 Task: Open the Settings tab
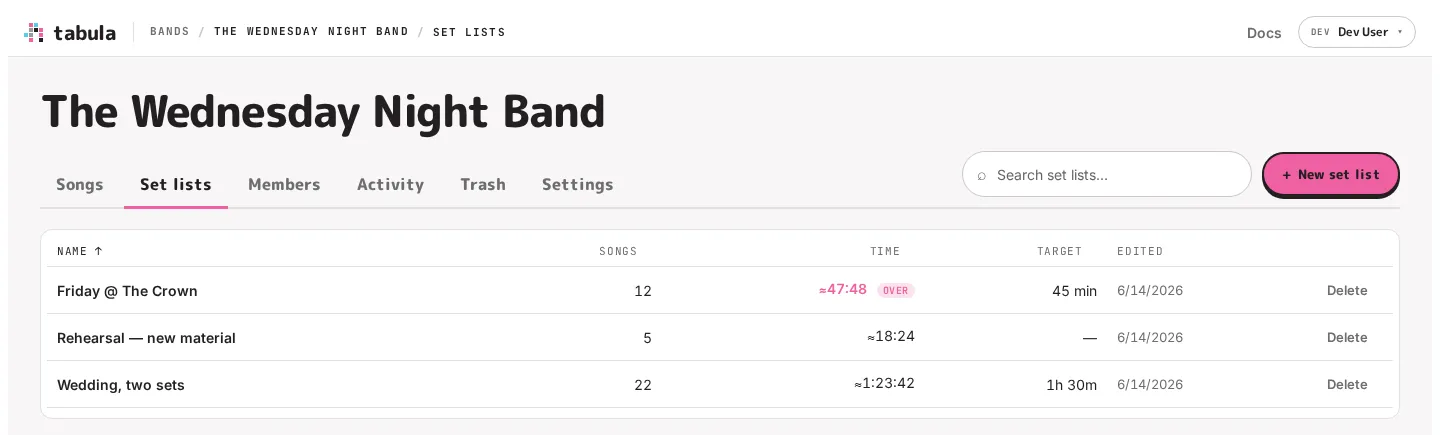point(577,184)
